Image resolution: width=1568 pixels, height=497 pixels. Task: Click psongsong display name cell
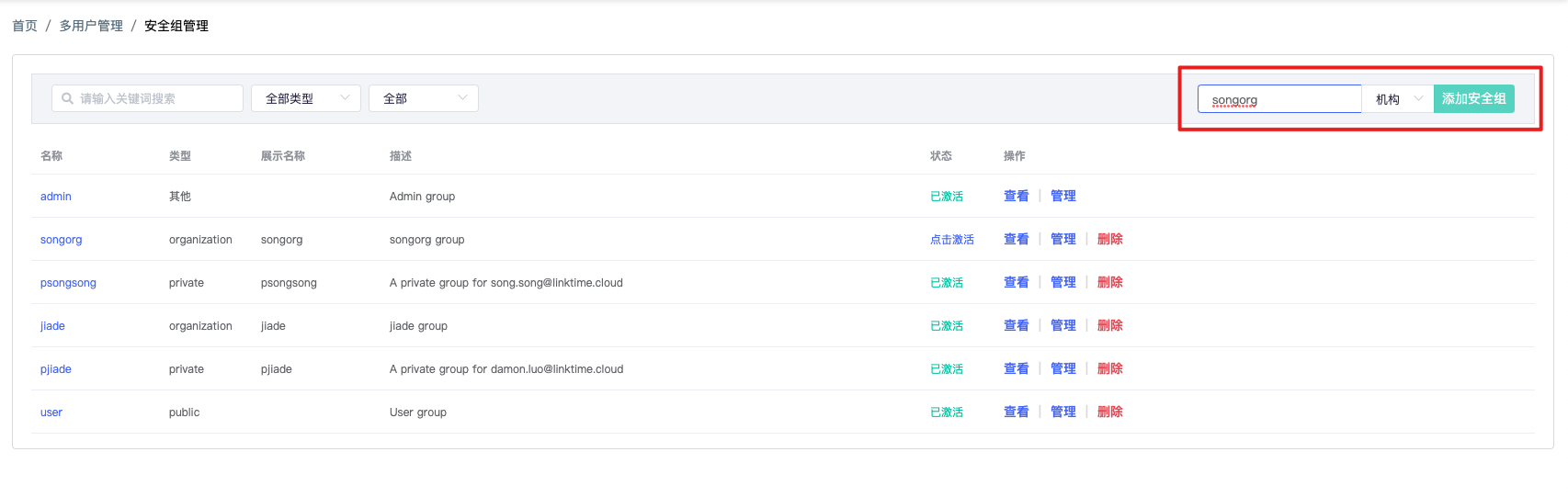[x=289, y=283]
